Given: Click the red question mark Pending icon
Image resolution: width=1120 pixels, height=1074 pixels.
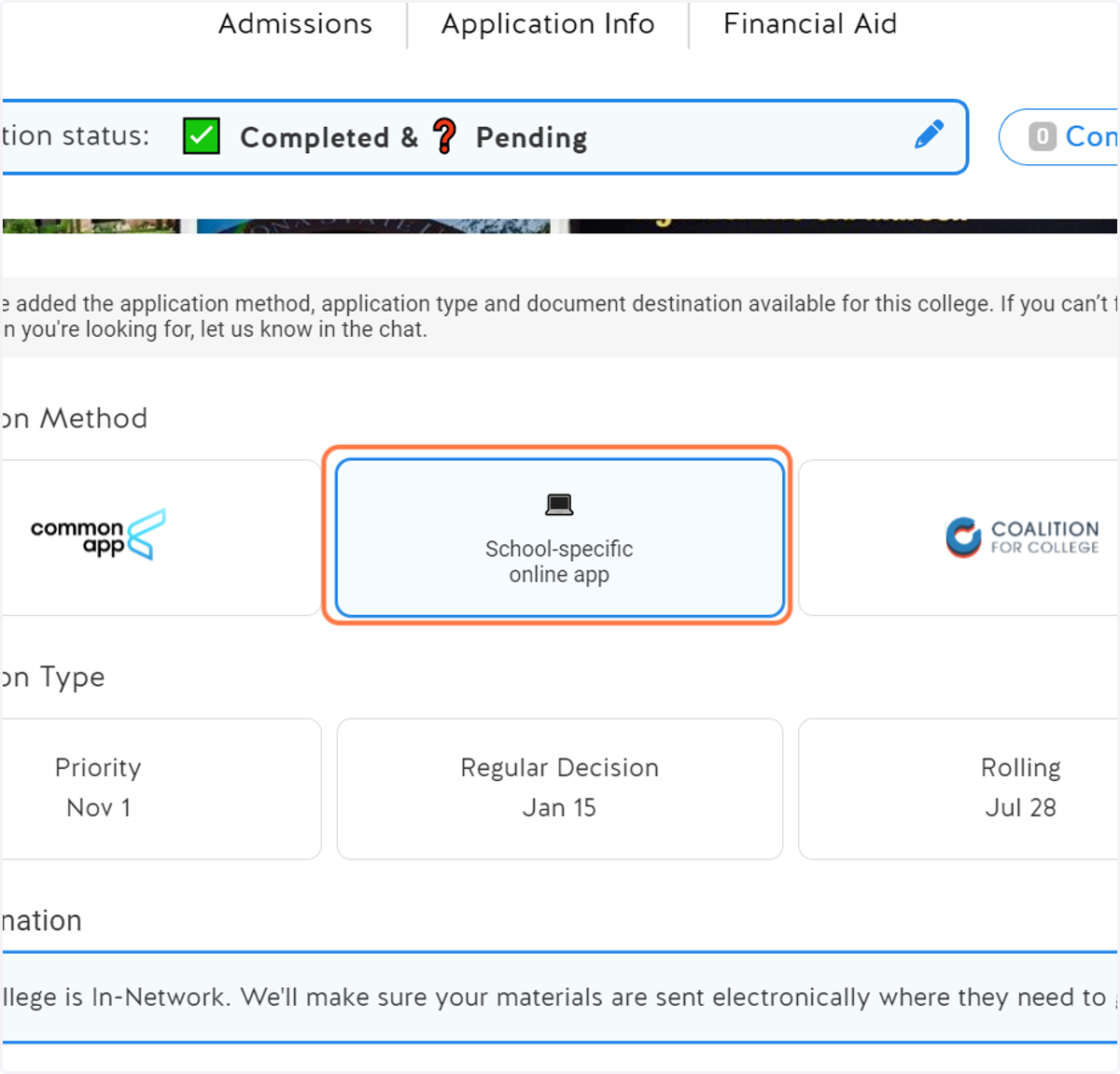Looking at the screenshot, I should (445, 136).
